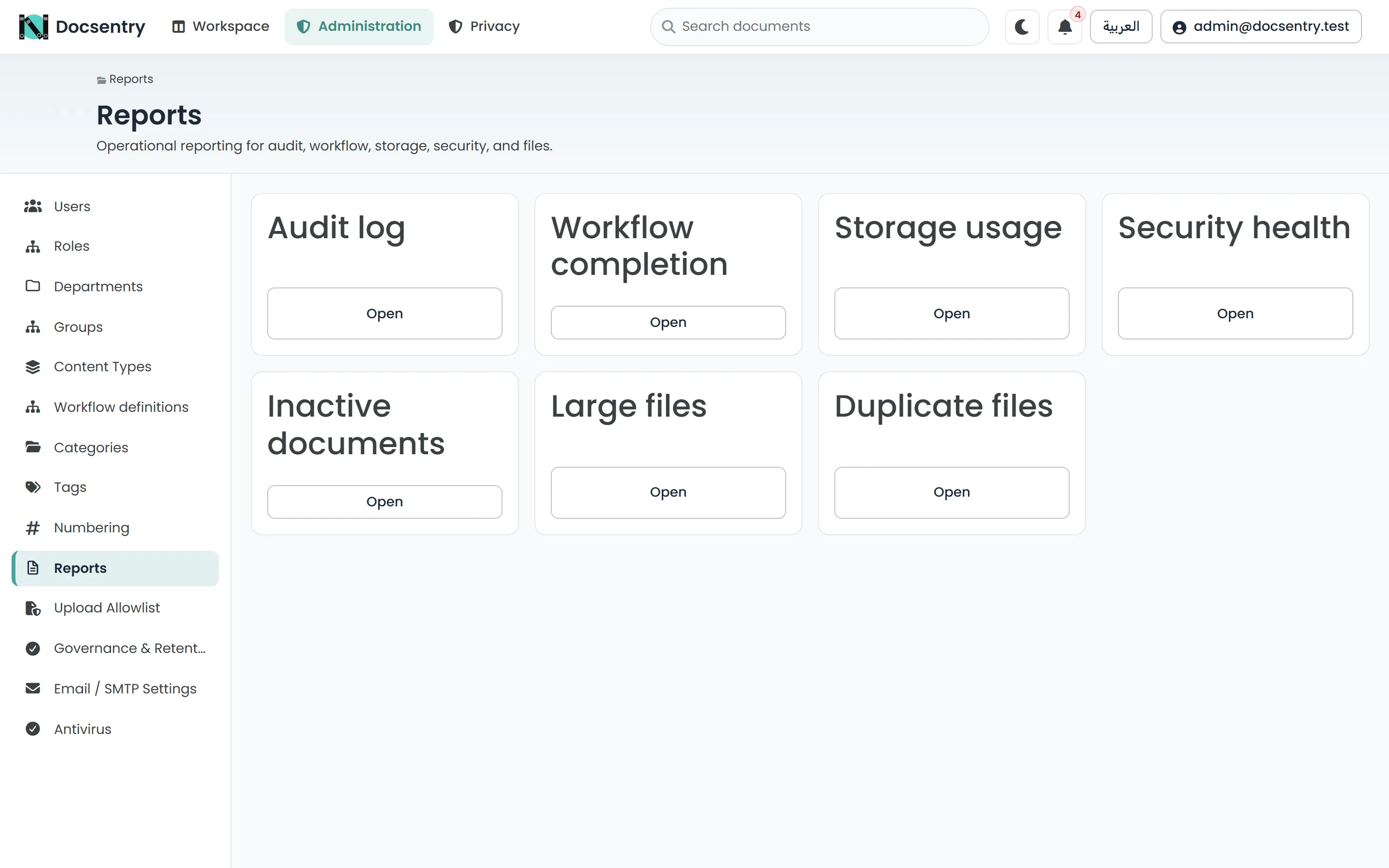Click the Reports document icon in sidebar
Screen dimensions: 1389x868
coord(33,568)
